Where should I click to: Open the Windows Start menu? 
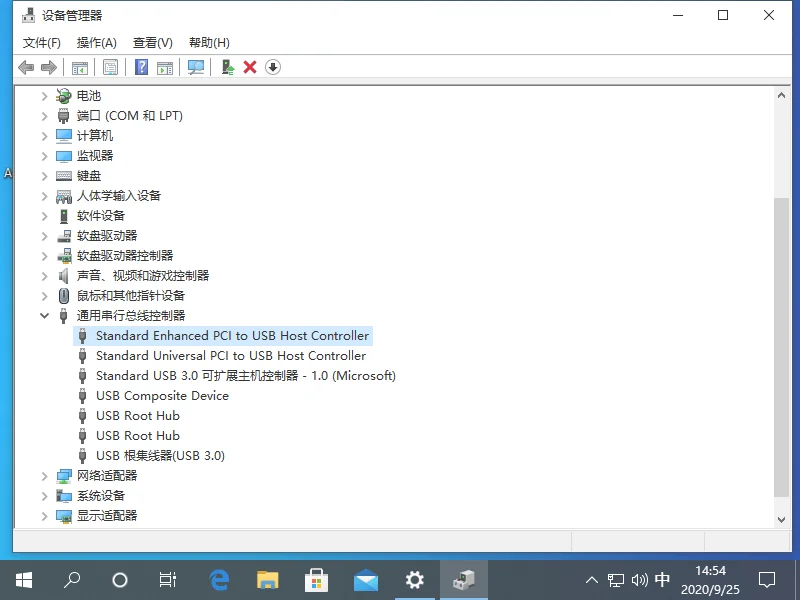point(23,580)
